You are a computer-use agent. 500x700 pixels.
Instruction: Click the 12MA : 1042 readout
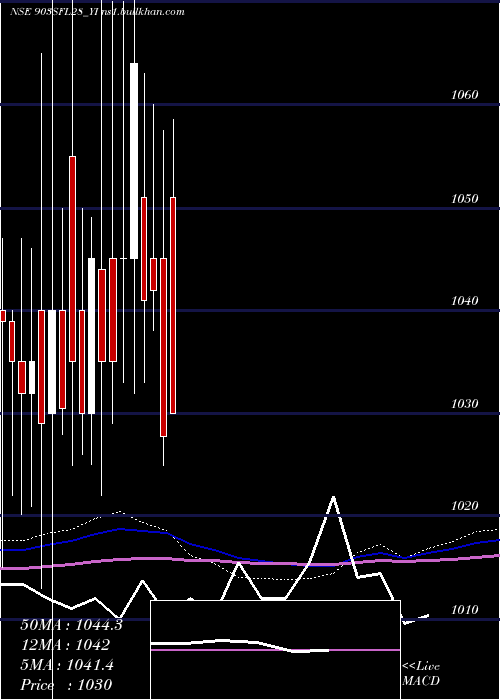65,645
